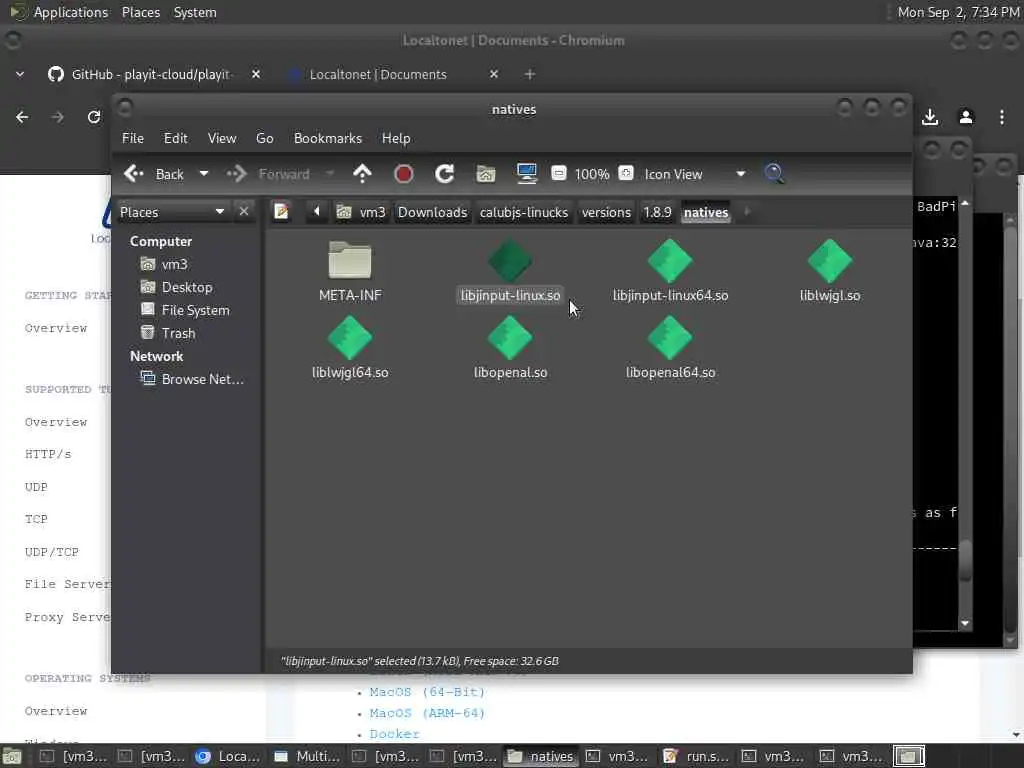Switch to the GitHub playit-cloud tab

click(x=150, y=74)
